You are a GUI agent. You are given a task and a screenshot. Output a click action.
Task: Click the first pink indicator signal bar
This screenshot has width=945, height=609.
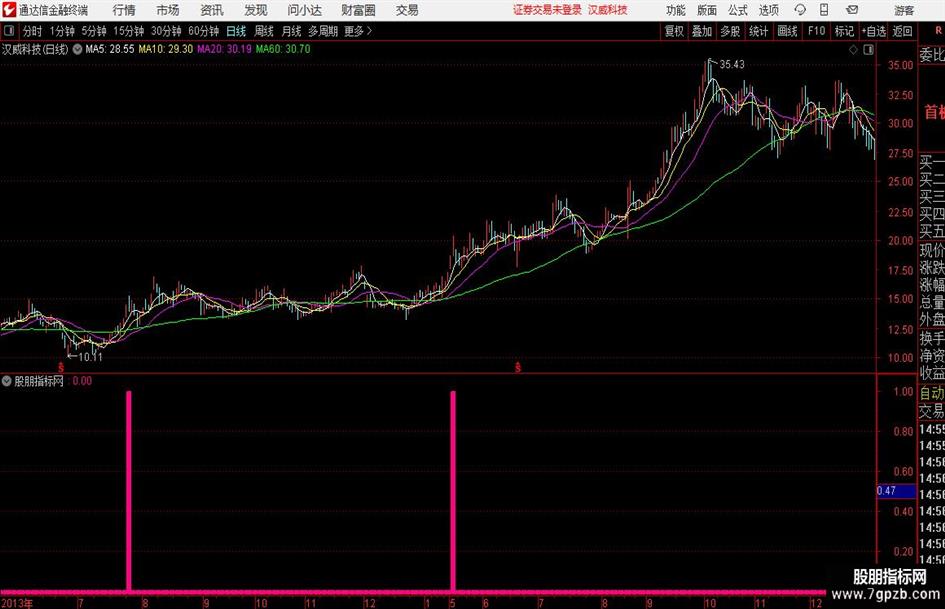[128, 490]
